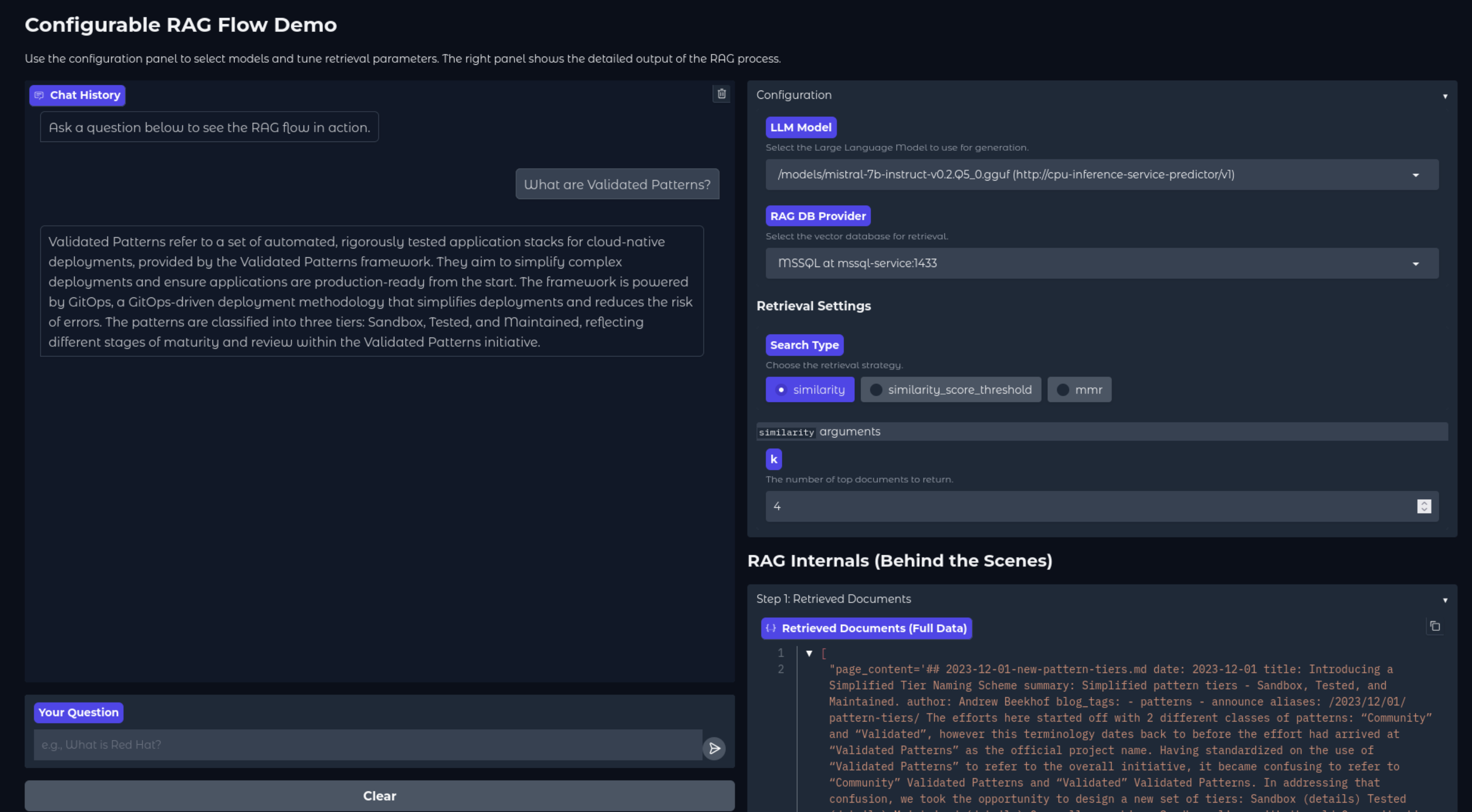Choose the mmr retrieval strategy
This screenshot has height=812, width=1472.
(1079, 390)
